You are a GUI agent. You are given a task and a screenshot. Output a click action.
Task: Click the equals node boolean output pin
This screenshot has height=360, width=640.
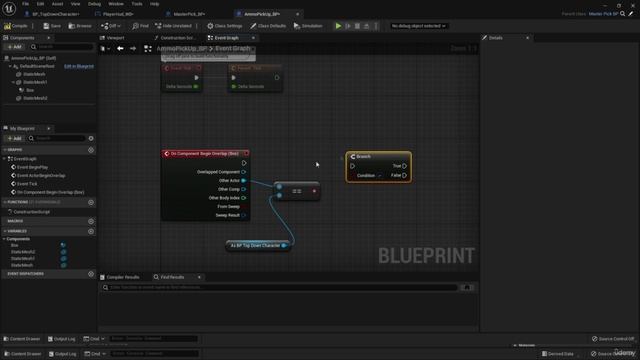(x=314, y=191)
